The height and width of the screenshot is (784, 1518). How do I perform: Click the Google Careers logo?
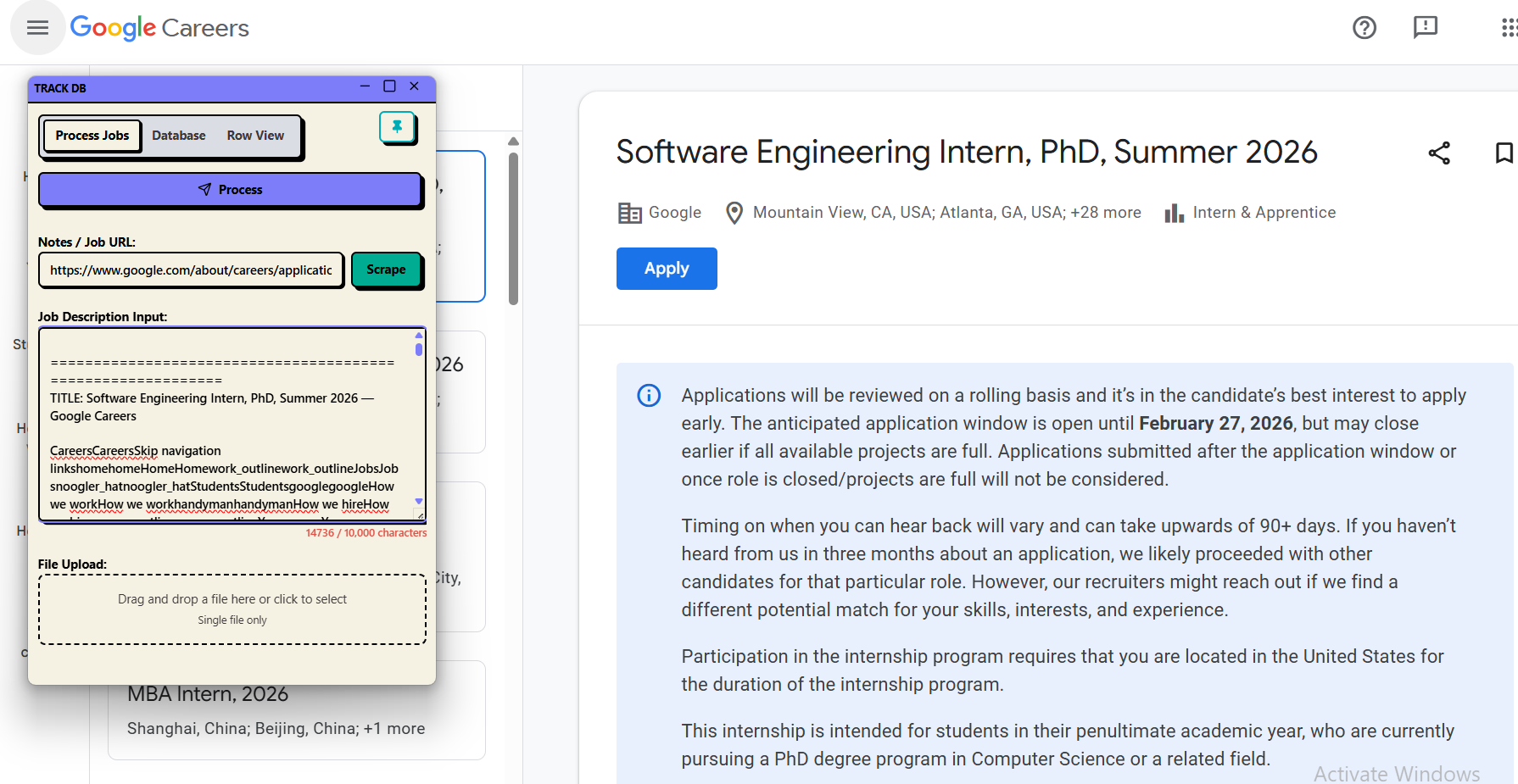point(159,28)
